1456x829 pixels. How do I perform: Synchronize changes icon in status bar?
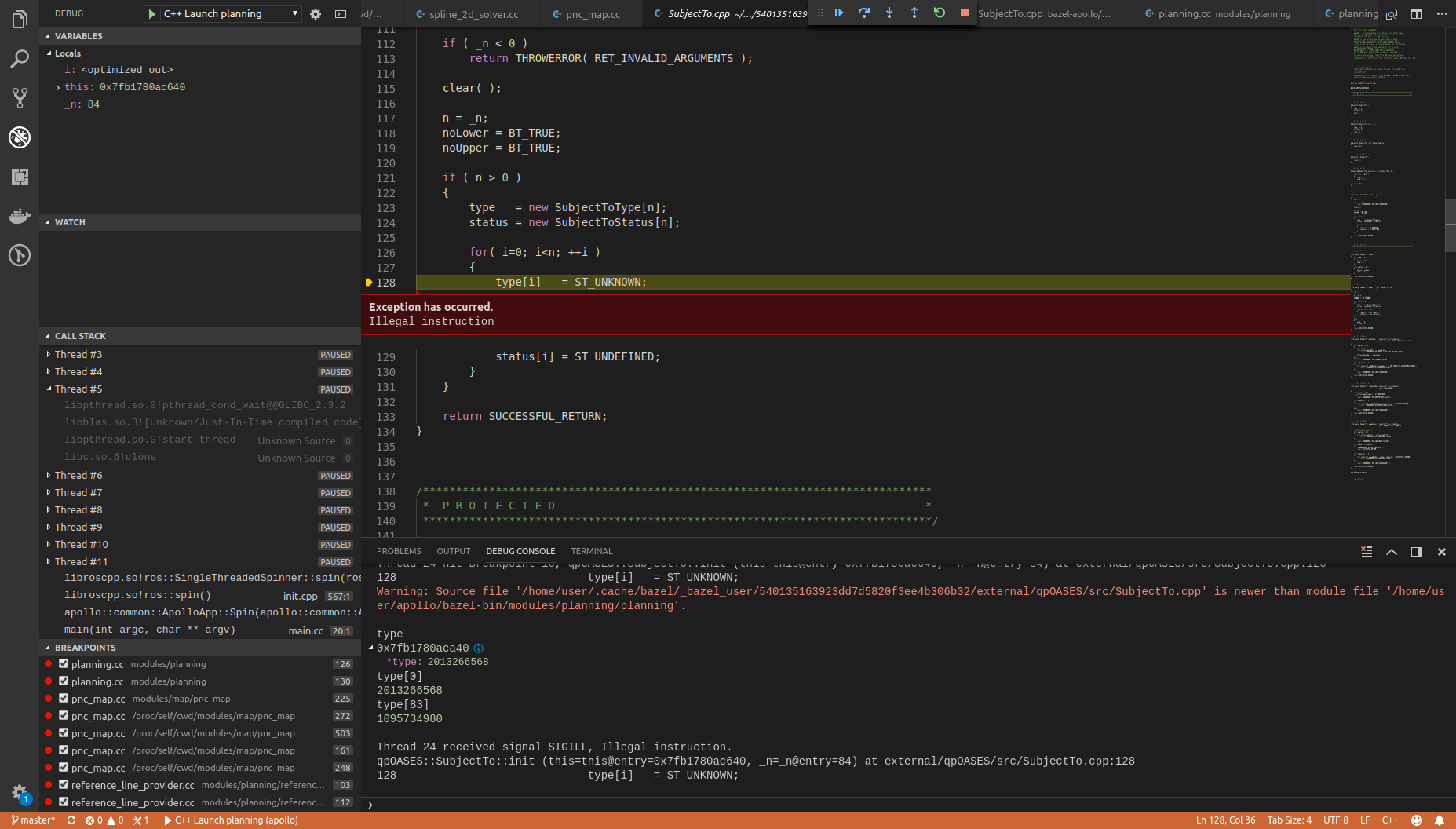71,820
